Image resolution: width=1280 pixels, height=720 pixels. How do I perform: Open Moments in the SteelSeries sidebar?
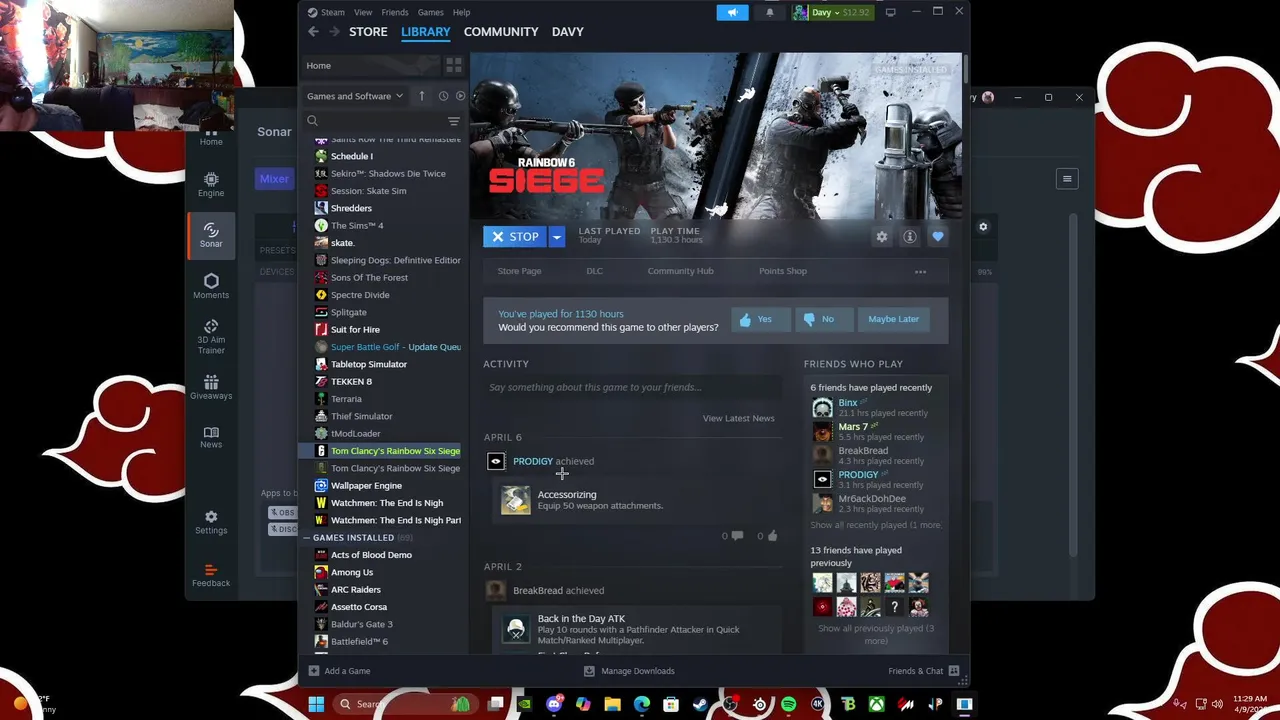pyautogui.click(x=211, y=286)
